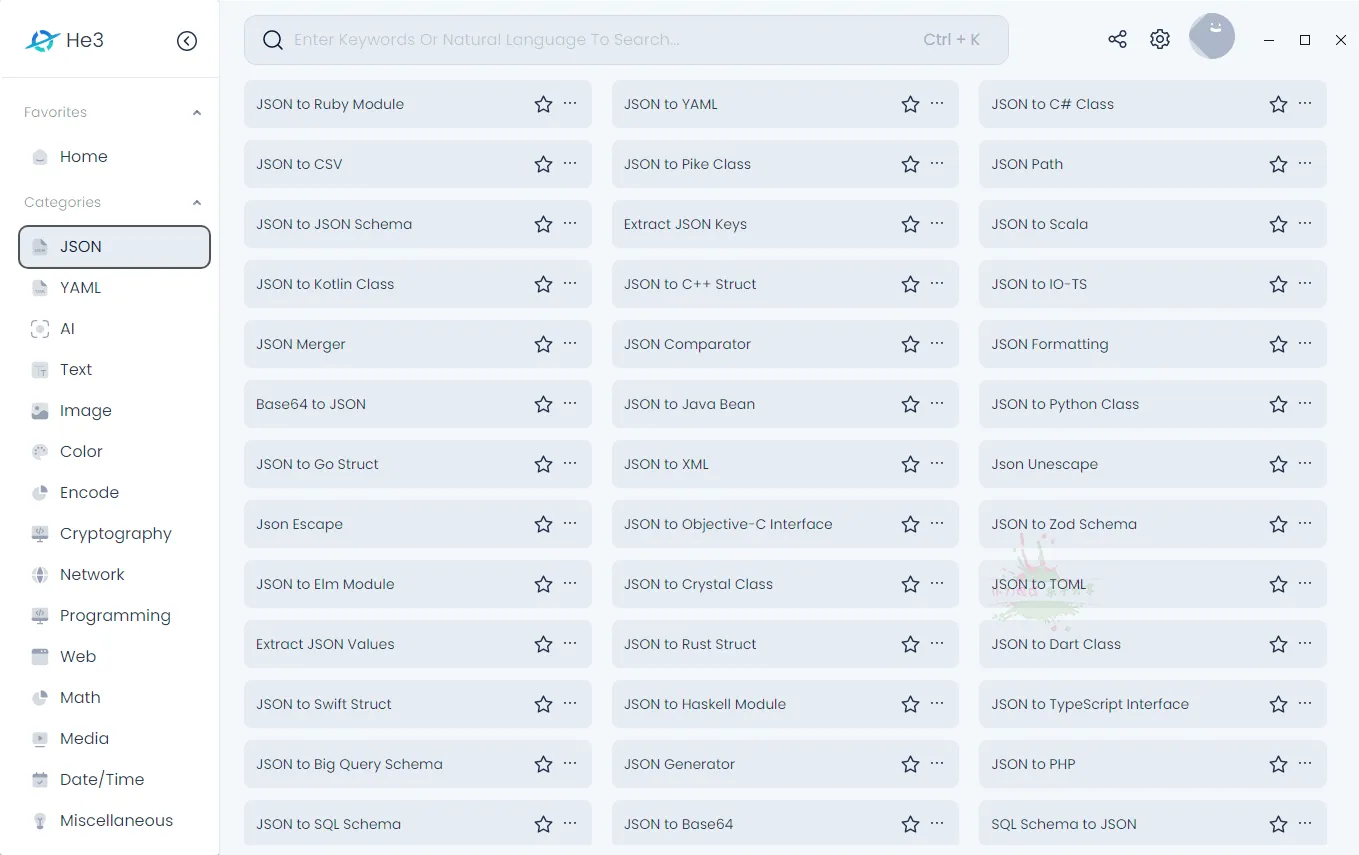Click the AI category icon
The width and height of the screenshot is (1359, 855).
click(x=40, y=329)
